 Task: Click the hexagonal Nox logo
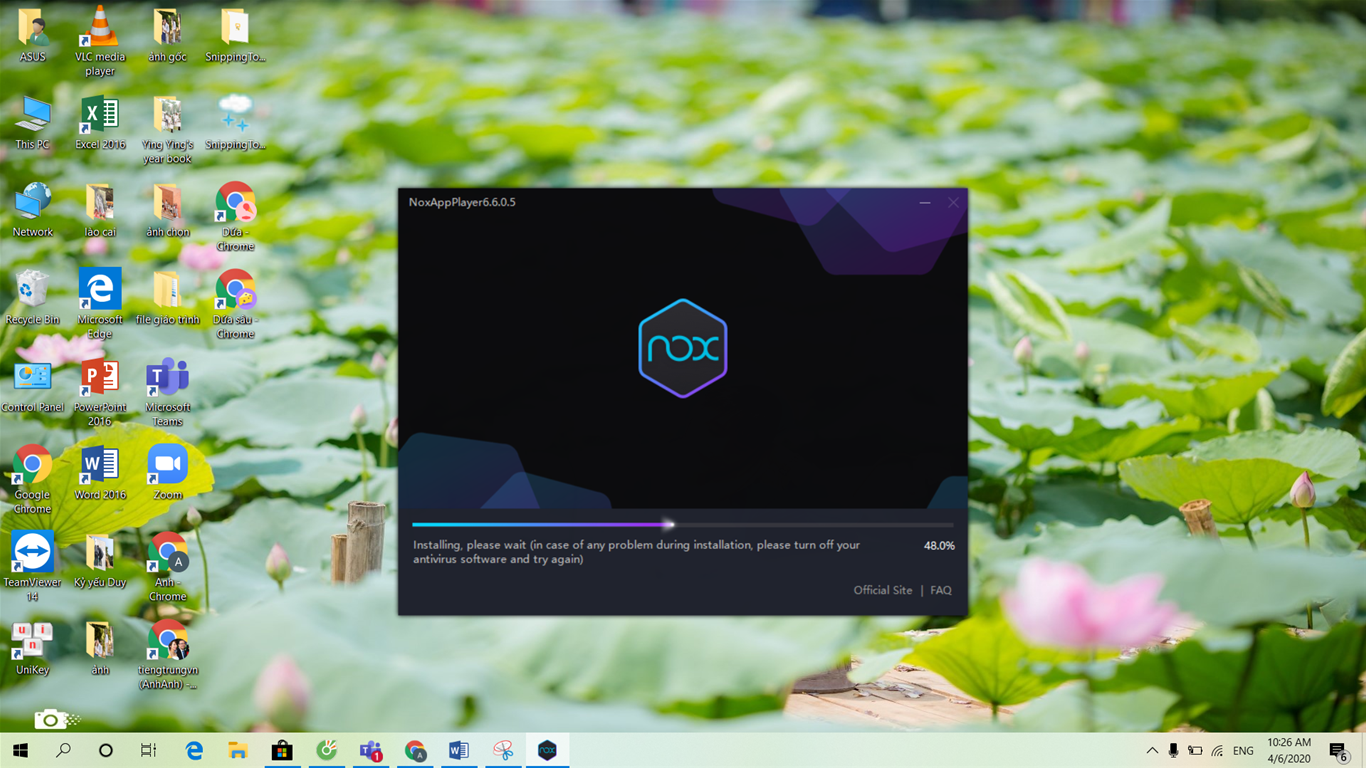point(683,348)
